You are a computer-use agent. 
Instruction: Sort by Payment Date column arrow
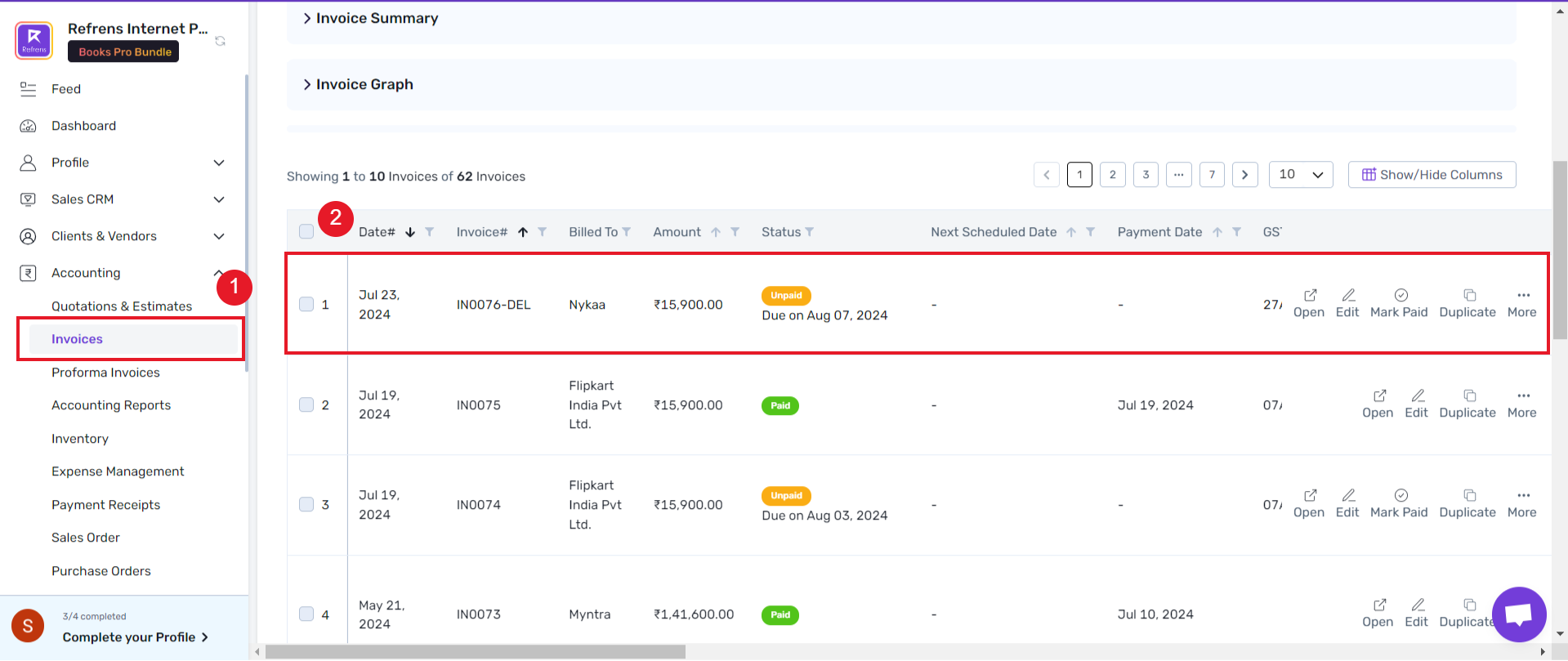coord(1217,232)
